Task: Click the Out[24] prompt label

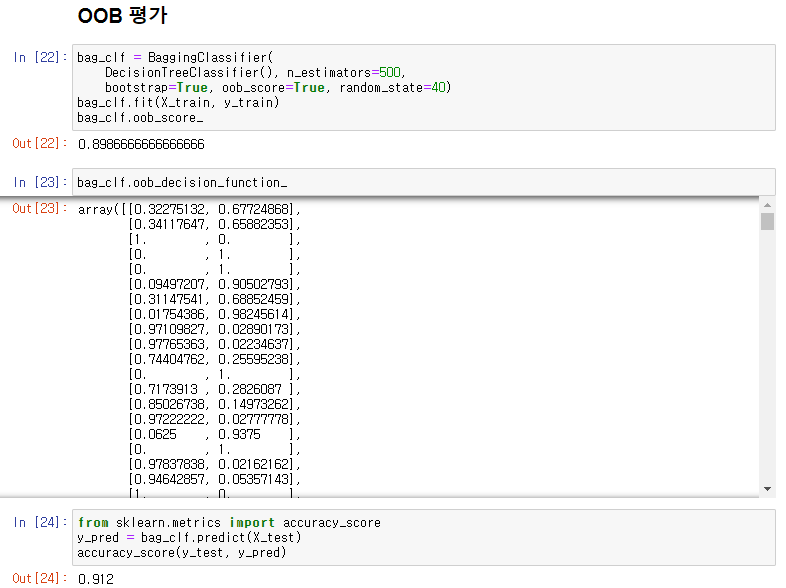Action: pyautogui.click(x=40, y=578)
